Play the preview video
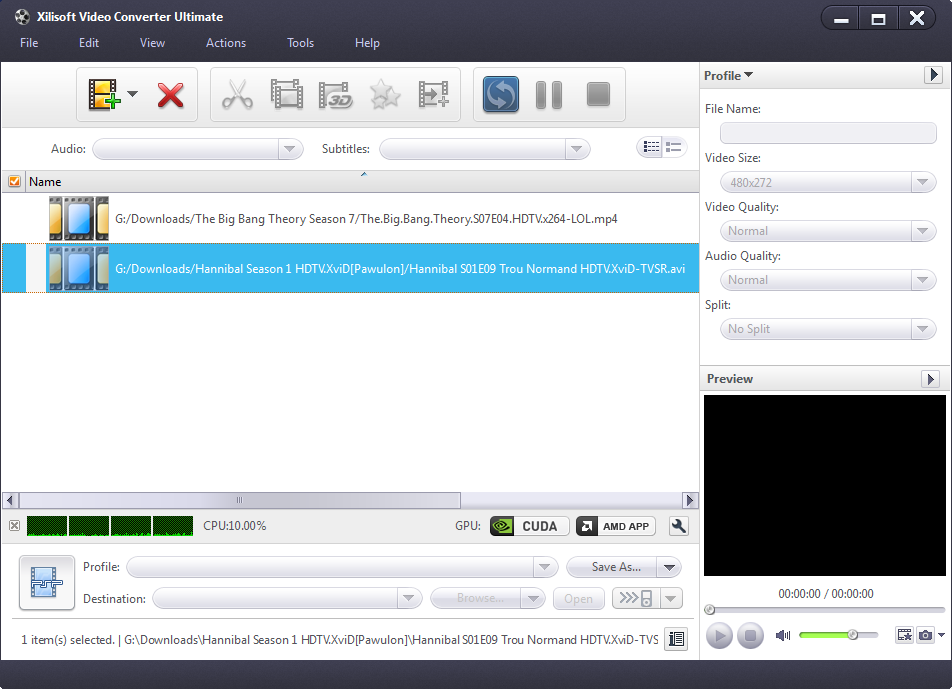Viewport: 952px width, 689px height. [x=719, y=636]
